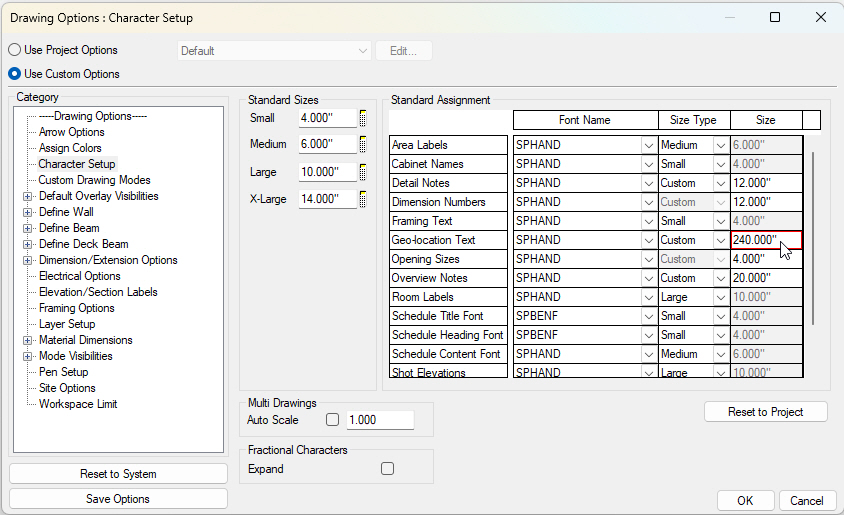Enable the Auto Scale checkbox
The image size is (844, 515).
(333, 420)
